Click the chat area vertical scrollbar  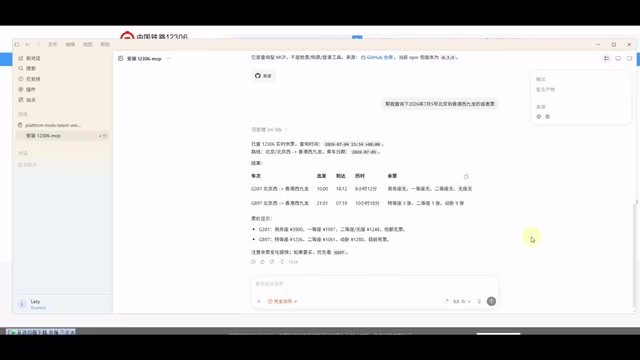point(634,257)
